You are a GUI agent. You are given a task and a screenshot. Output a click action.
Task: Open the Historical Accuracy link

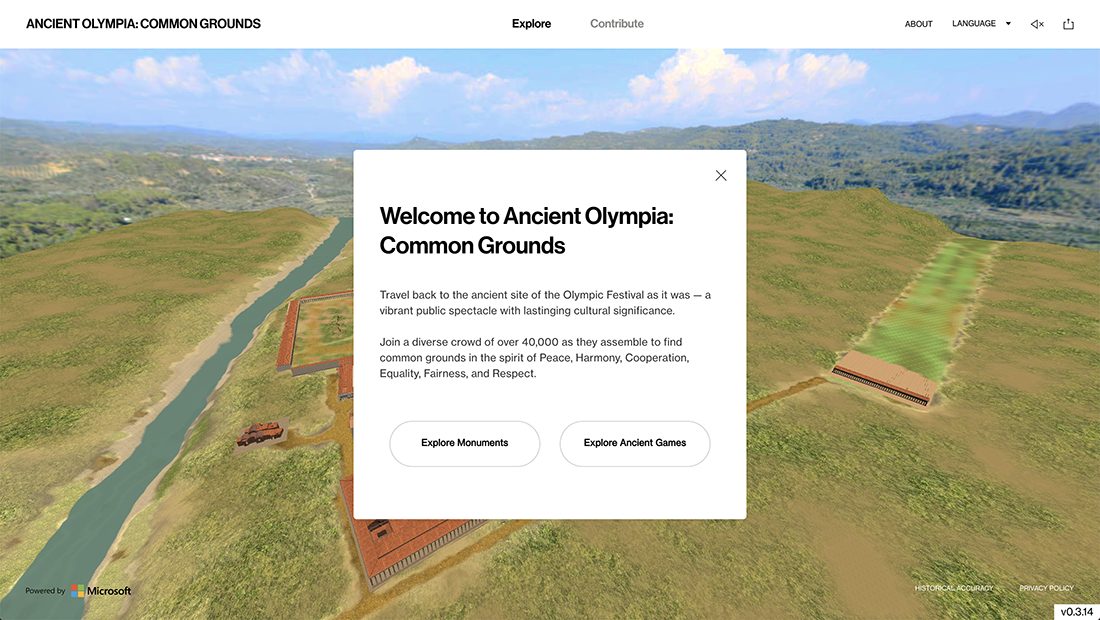pyautogui.click(x=953, y=588)
